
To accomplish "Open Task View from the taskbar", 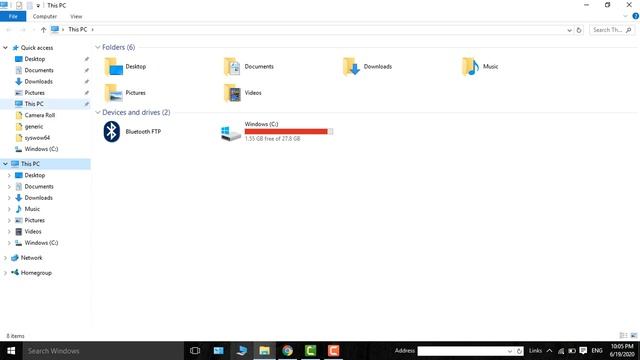I will (x=195, y=351).
